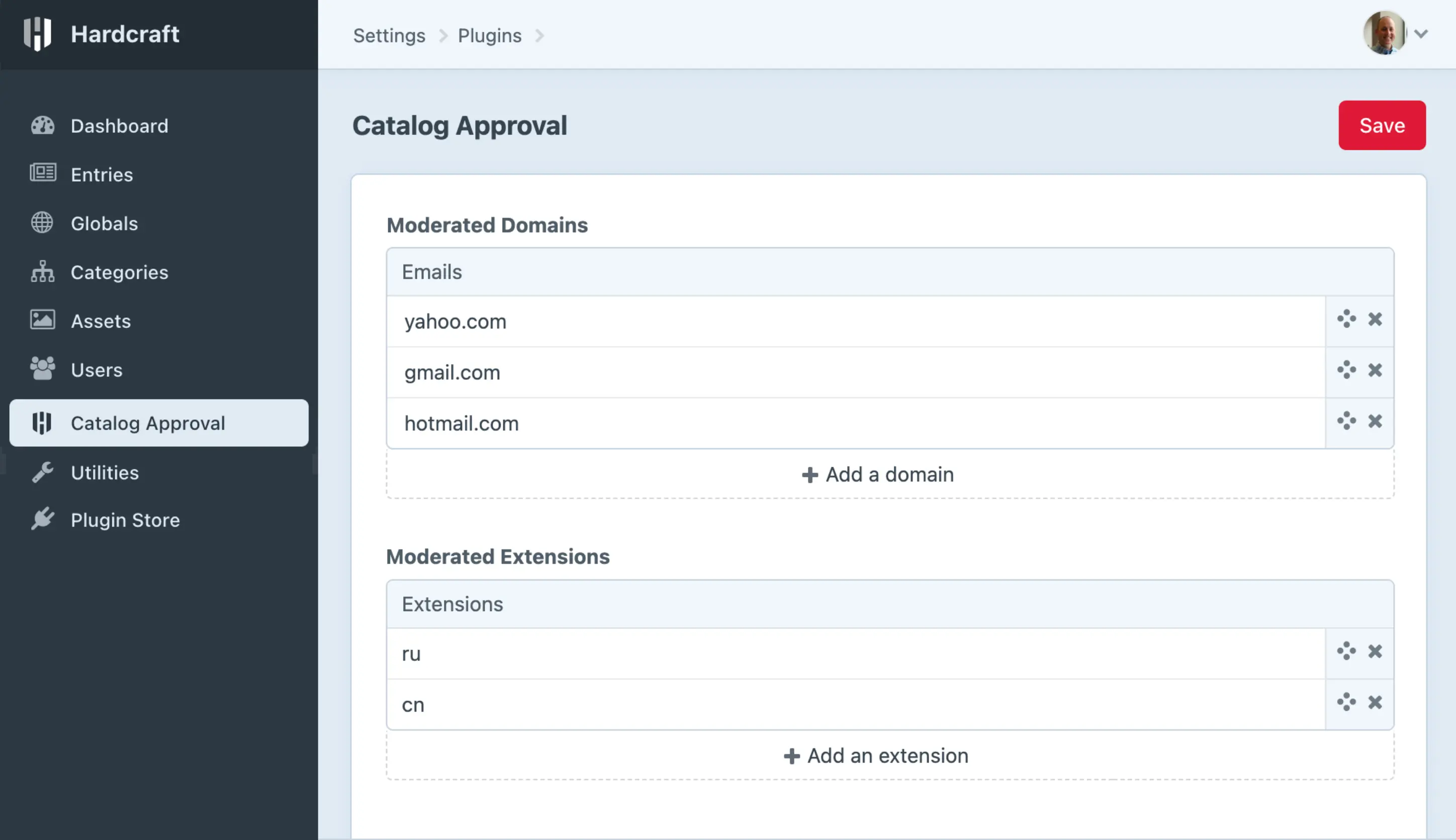Remove the hotmail.com domain row
1456x840 pixels.
1375,421
